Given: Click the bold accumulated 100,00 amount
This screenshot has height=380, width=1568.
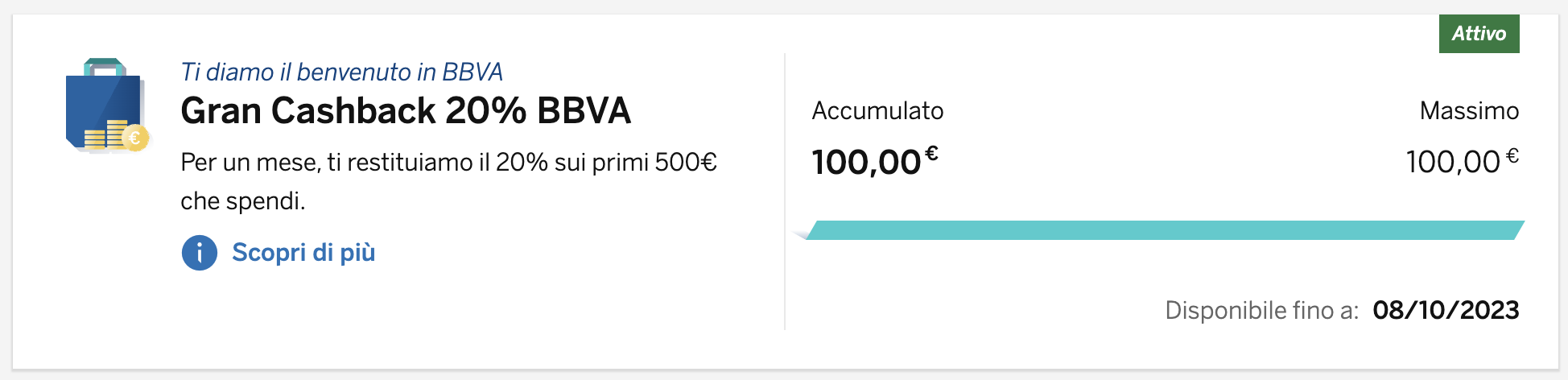Looking at the screenshot, I should click(866, 163).
